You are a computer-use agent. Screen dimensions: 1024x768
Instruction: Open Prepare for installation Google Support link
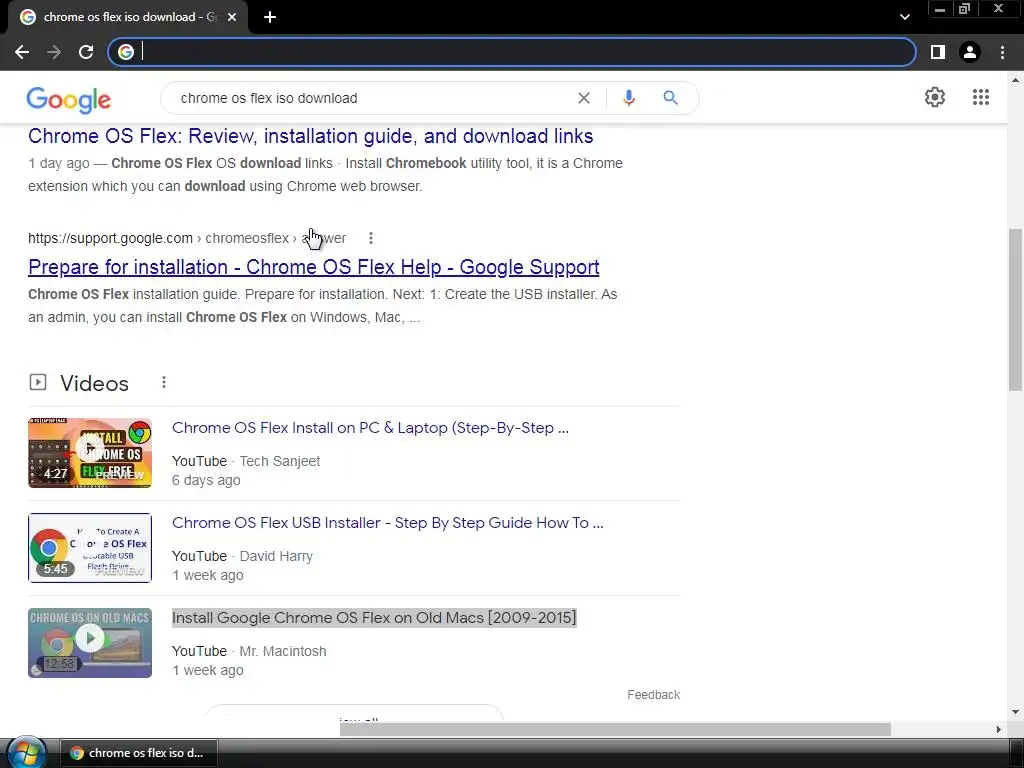point(313,267)
